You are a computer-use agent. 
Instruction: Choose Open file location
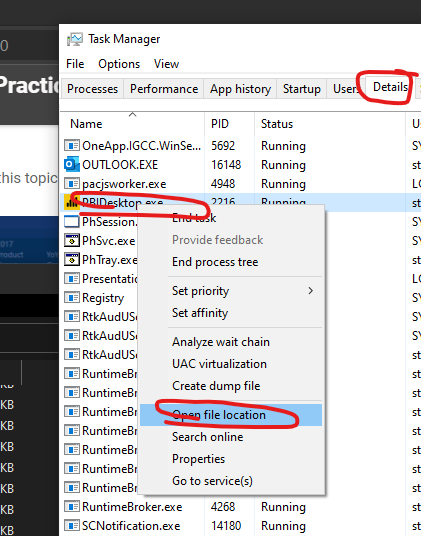pyautogui.click(x=231, y=415)
